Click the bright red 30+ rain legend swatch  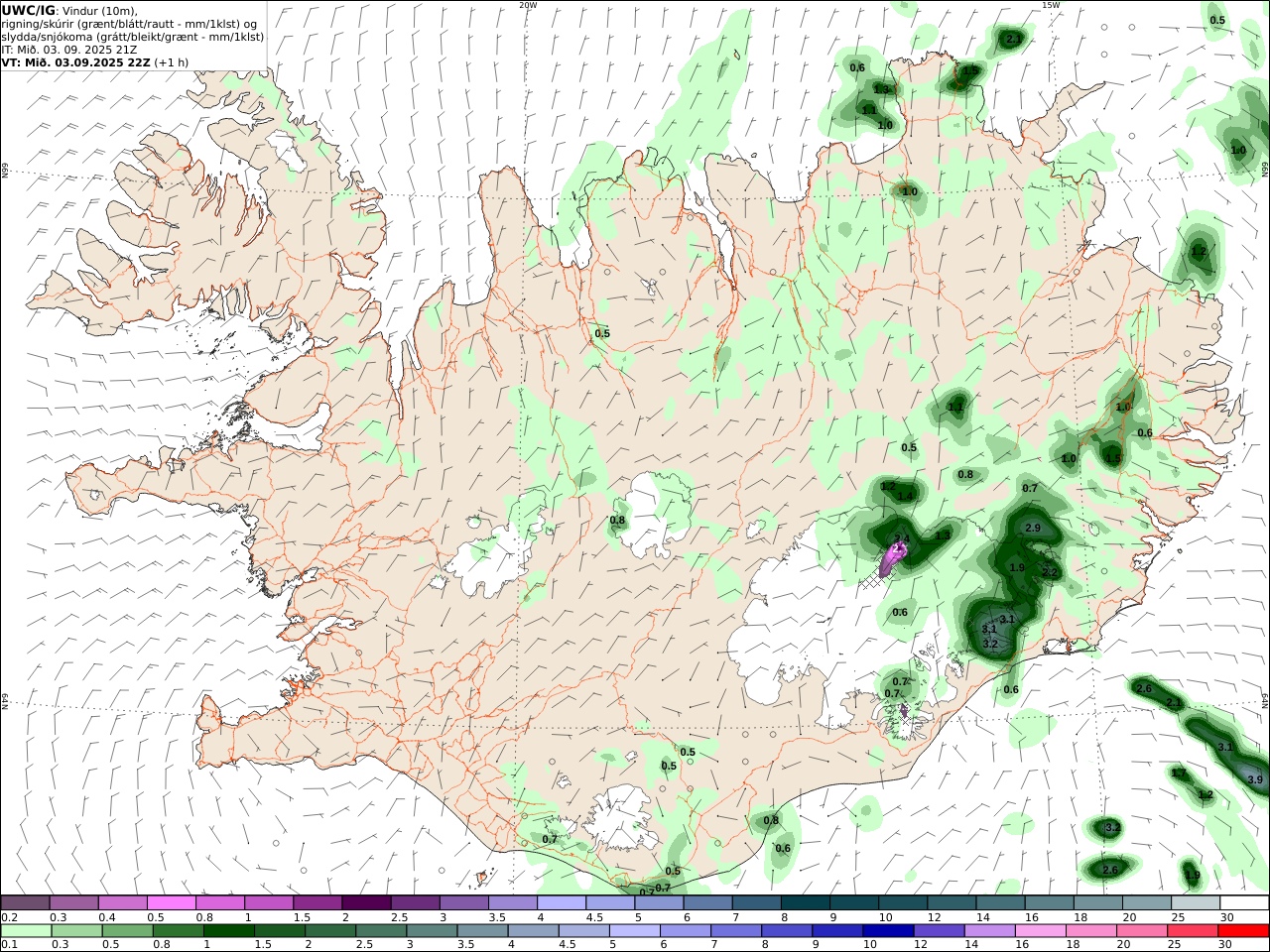(1244, 931)
